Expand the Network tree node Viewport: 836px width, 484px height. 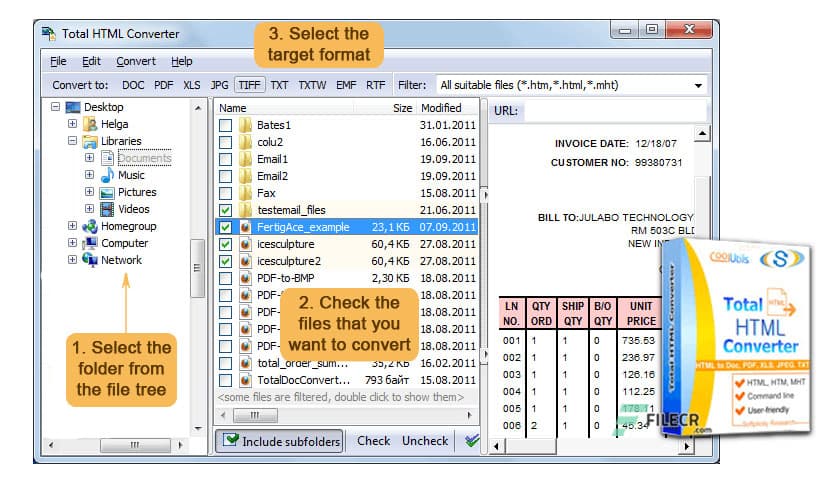[73, 260]
